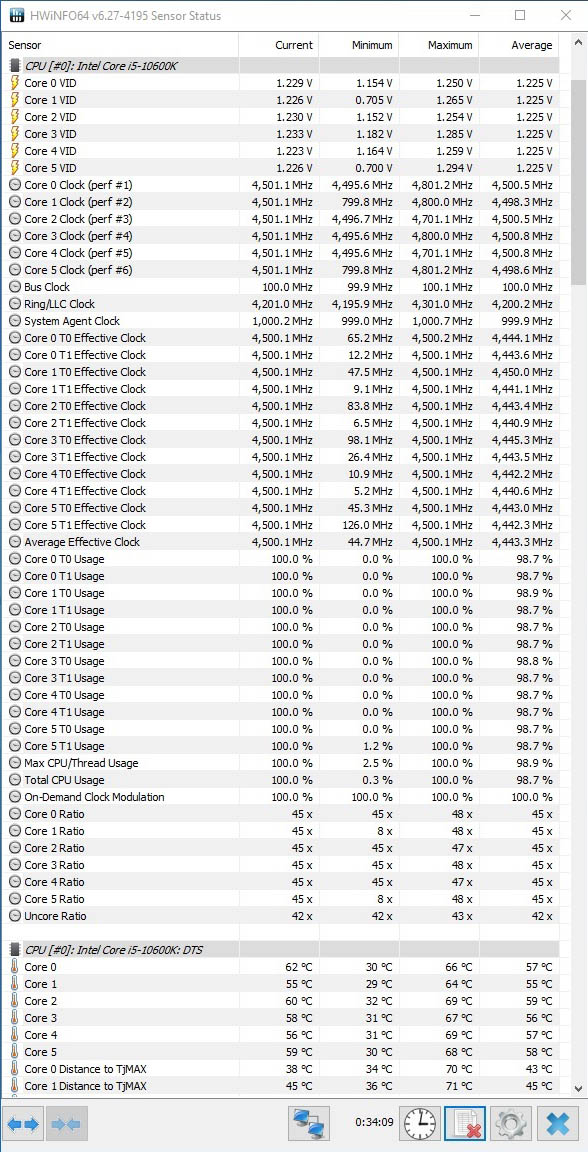The width and height of the screenshot is (588, 1152).
Task: Select the Ring/LLC Clock row
Action: (279, 303)
